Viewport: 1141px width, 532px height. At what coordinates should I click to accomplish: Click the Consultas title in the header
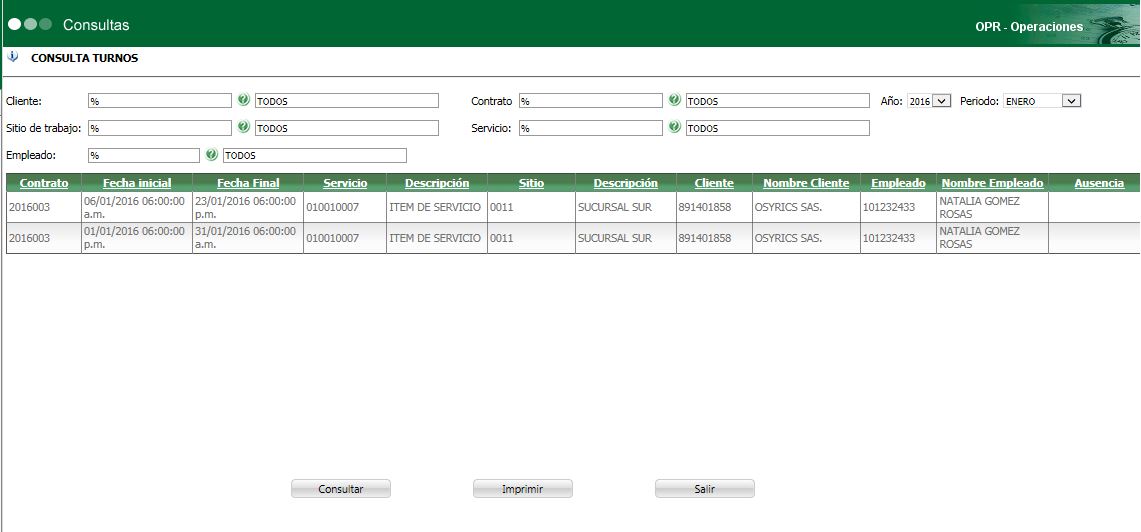tap(96, 25)
